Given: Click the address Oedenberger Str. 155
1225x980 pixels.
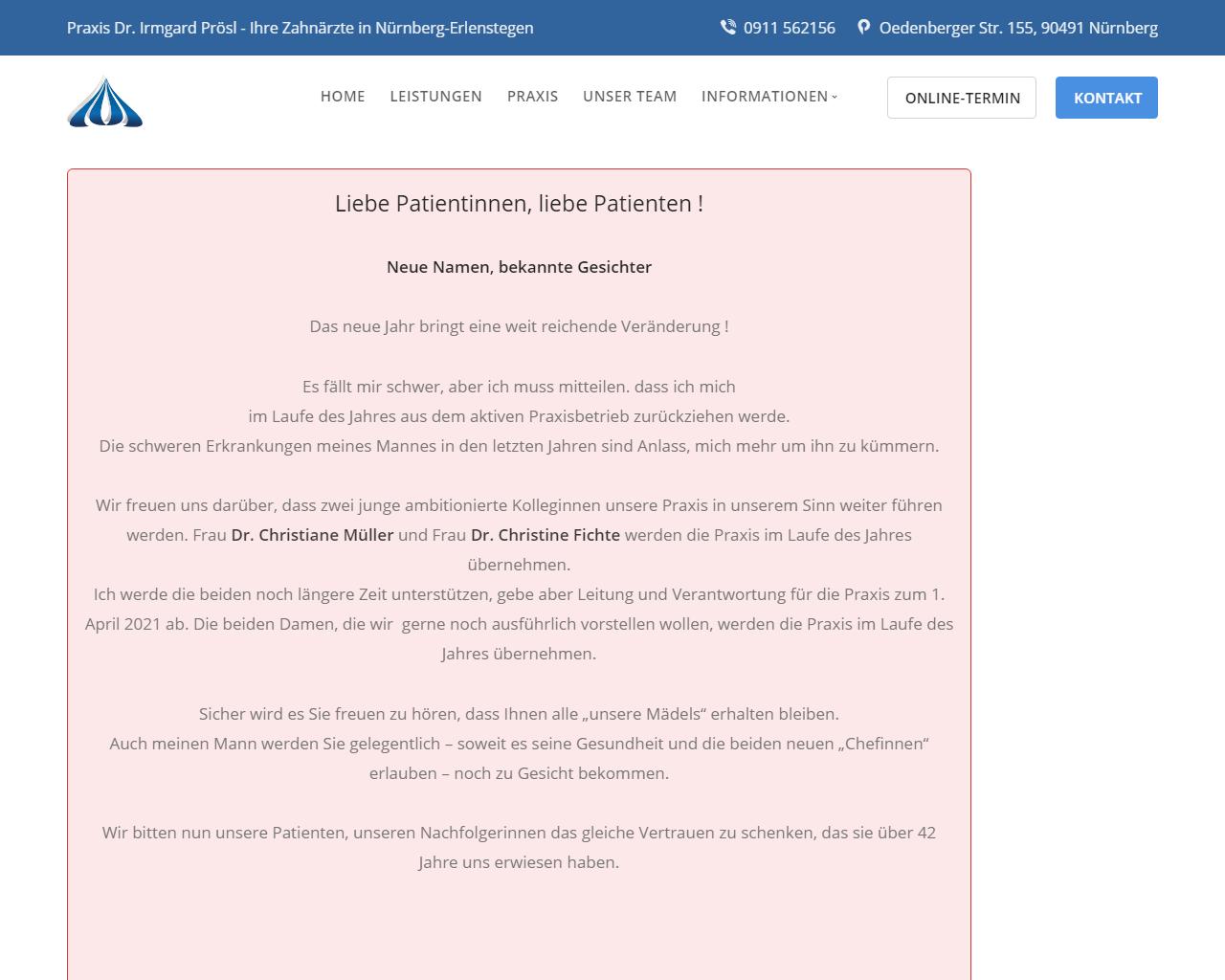Looking at the screenshot, I should [x=1018, y=28].
